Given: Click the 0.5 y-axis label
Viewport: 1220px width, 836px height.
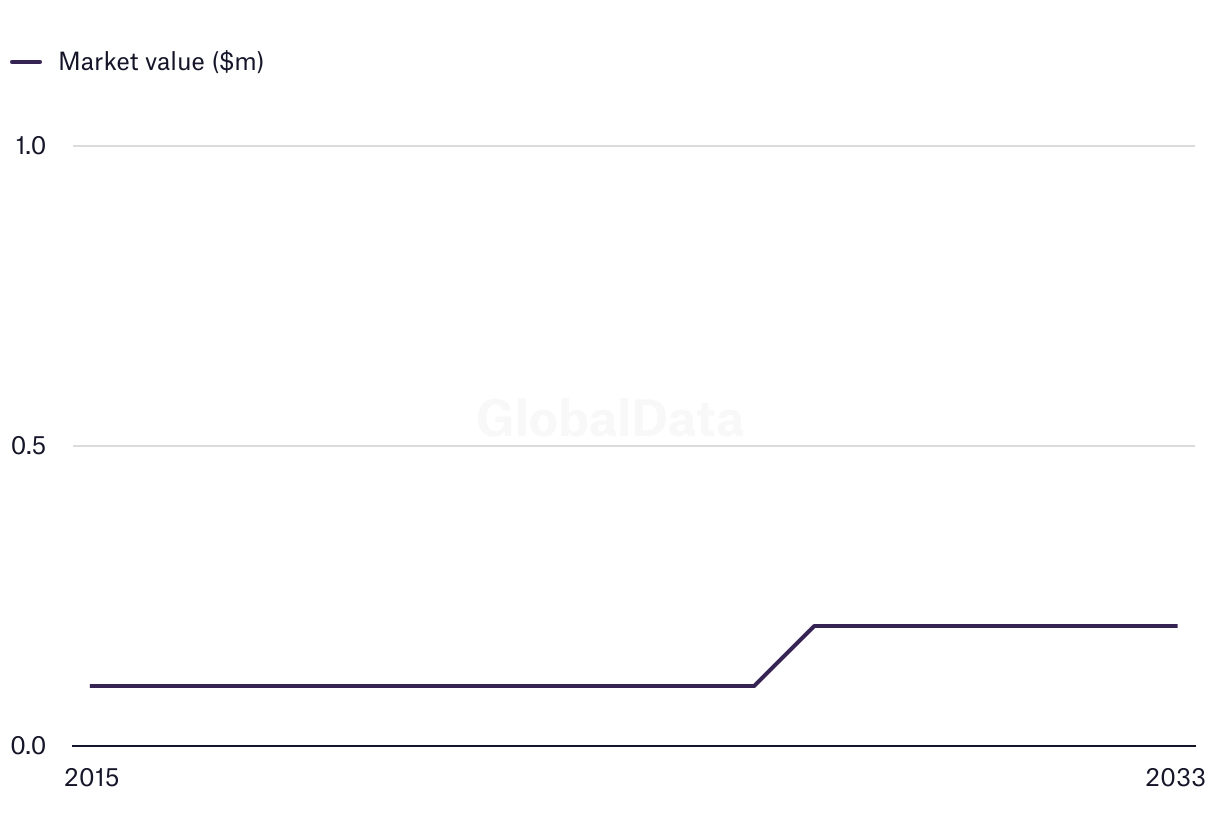Looking at the screenshot, I should pos(29,446).
